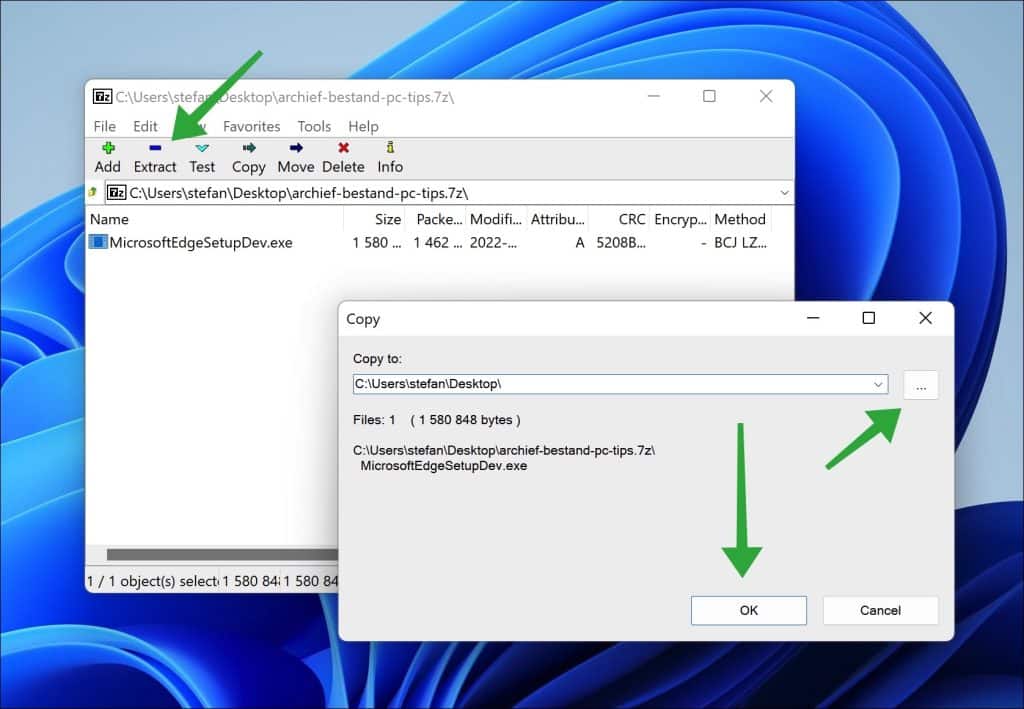Viewport: 1024px width, 709px height.
Task: Expand the Copy to path dropdown
Action: pos(879,384)
